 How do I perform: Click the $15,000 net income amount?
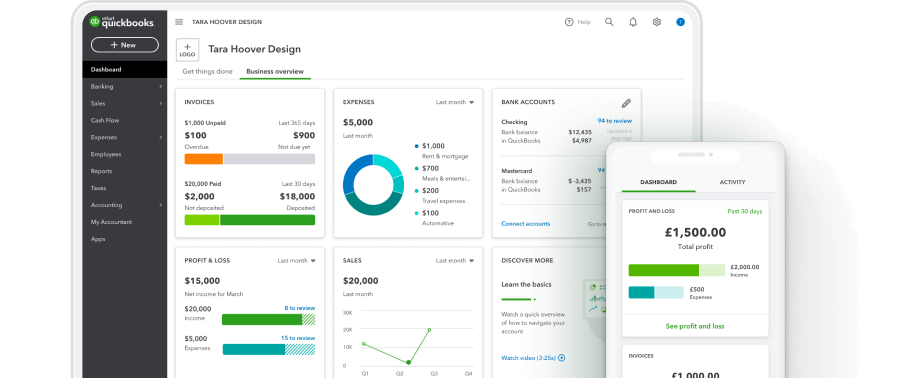pos(202,280)
